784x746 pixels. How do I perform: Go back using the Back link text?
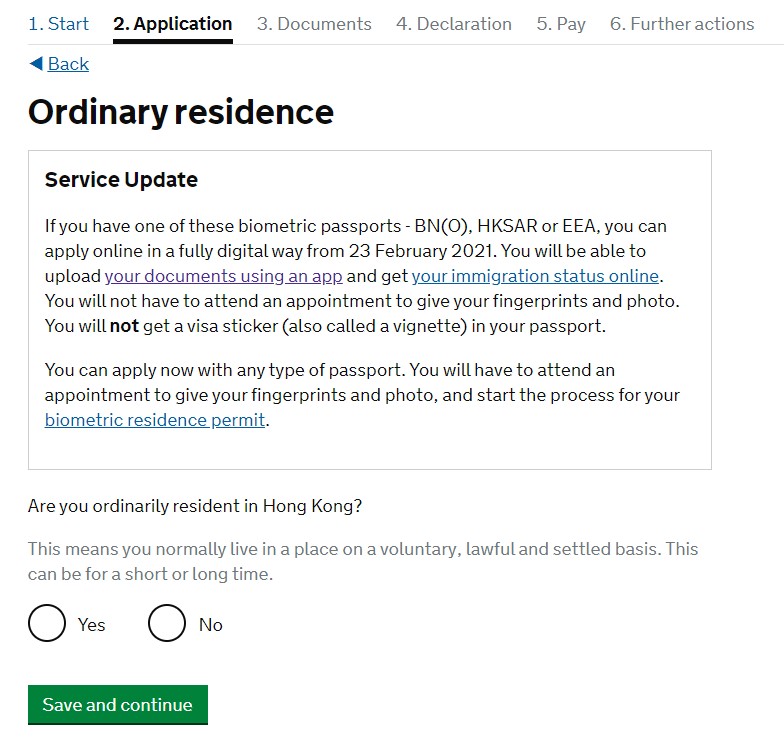click(x=68, y=64)
